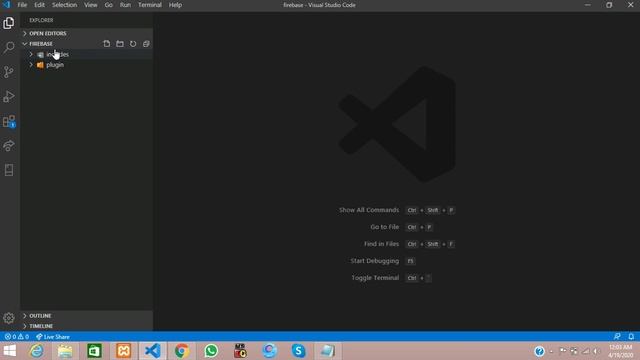The width and height of the screenshot is (640, 360).
Task: Create a new folder in FIREBASE explorer
Action: click(120, 44)
